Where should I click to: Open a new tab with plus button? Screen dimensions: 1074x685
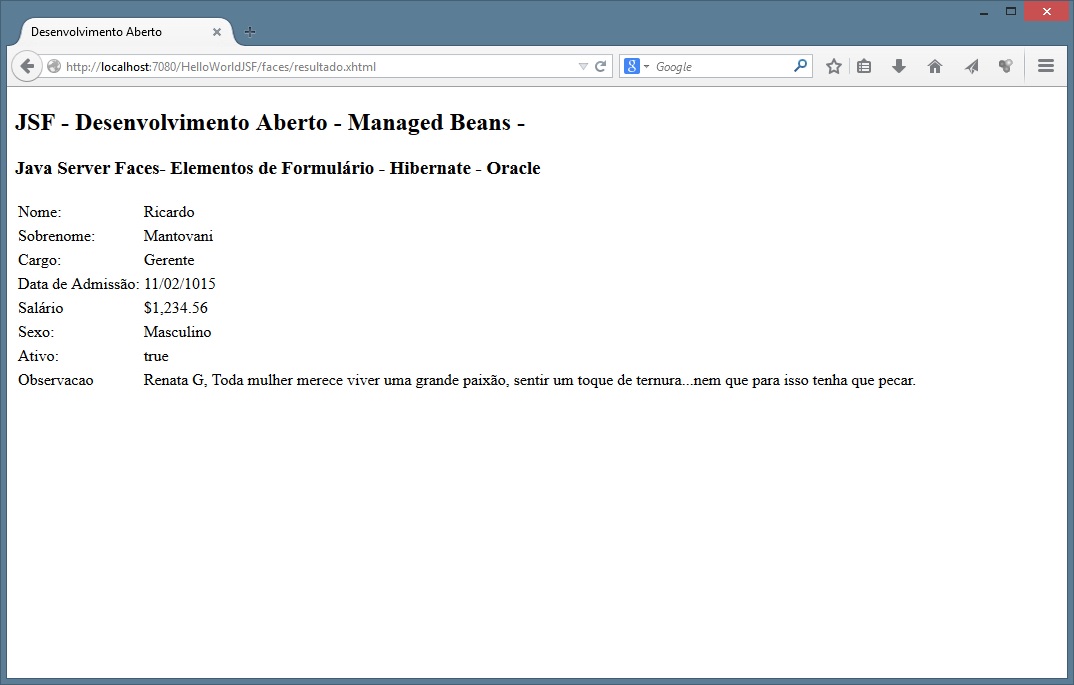click(250, 32)
